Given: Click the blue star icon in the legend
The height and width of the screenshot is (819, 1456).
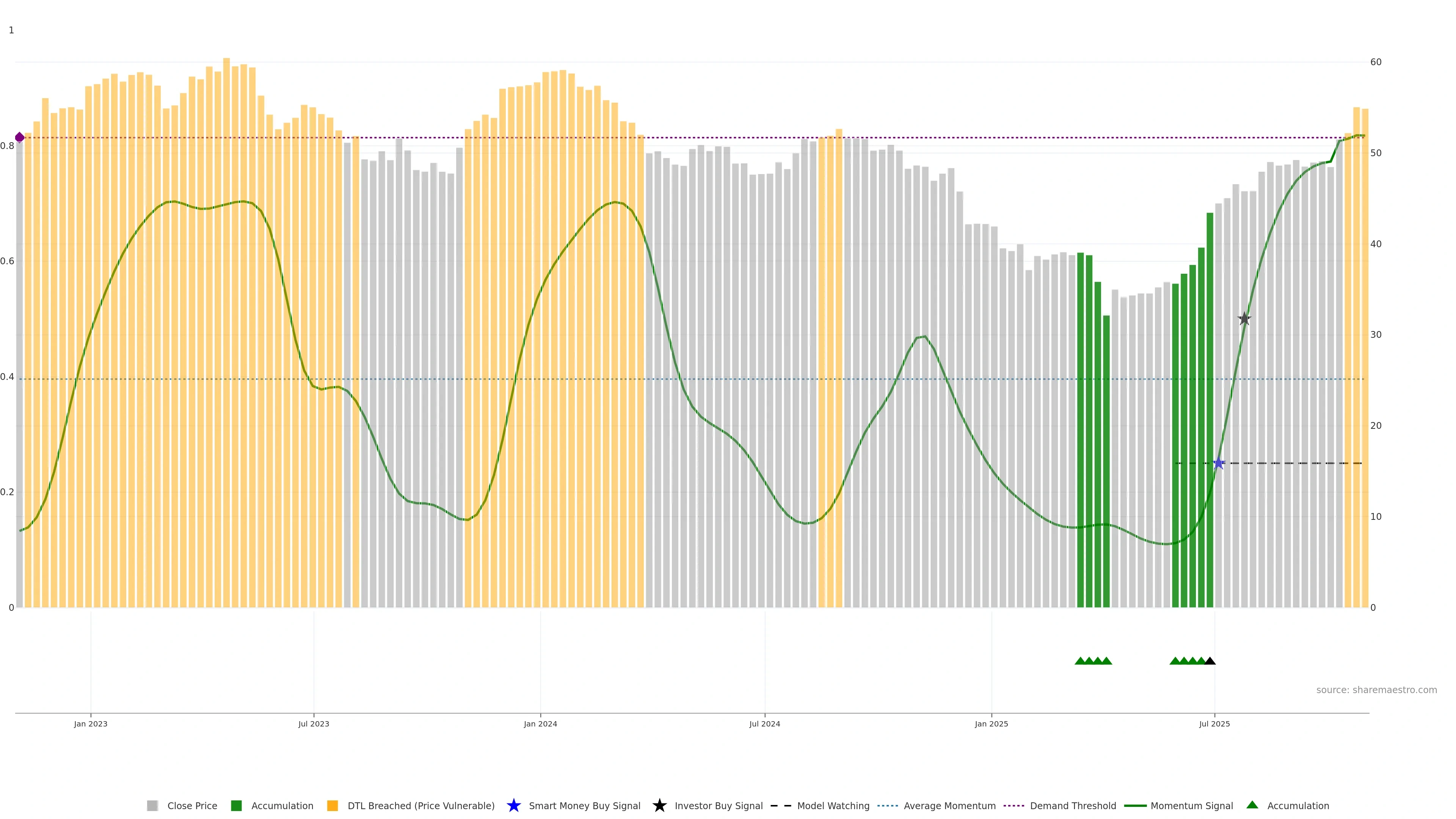Looking at the screenshot, I should click(x=513, y=805).
